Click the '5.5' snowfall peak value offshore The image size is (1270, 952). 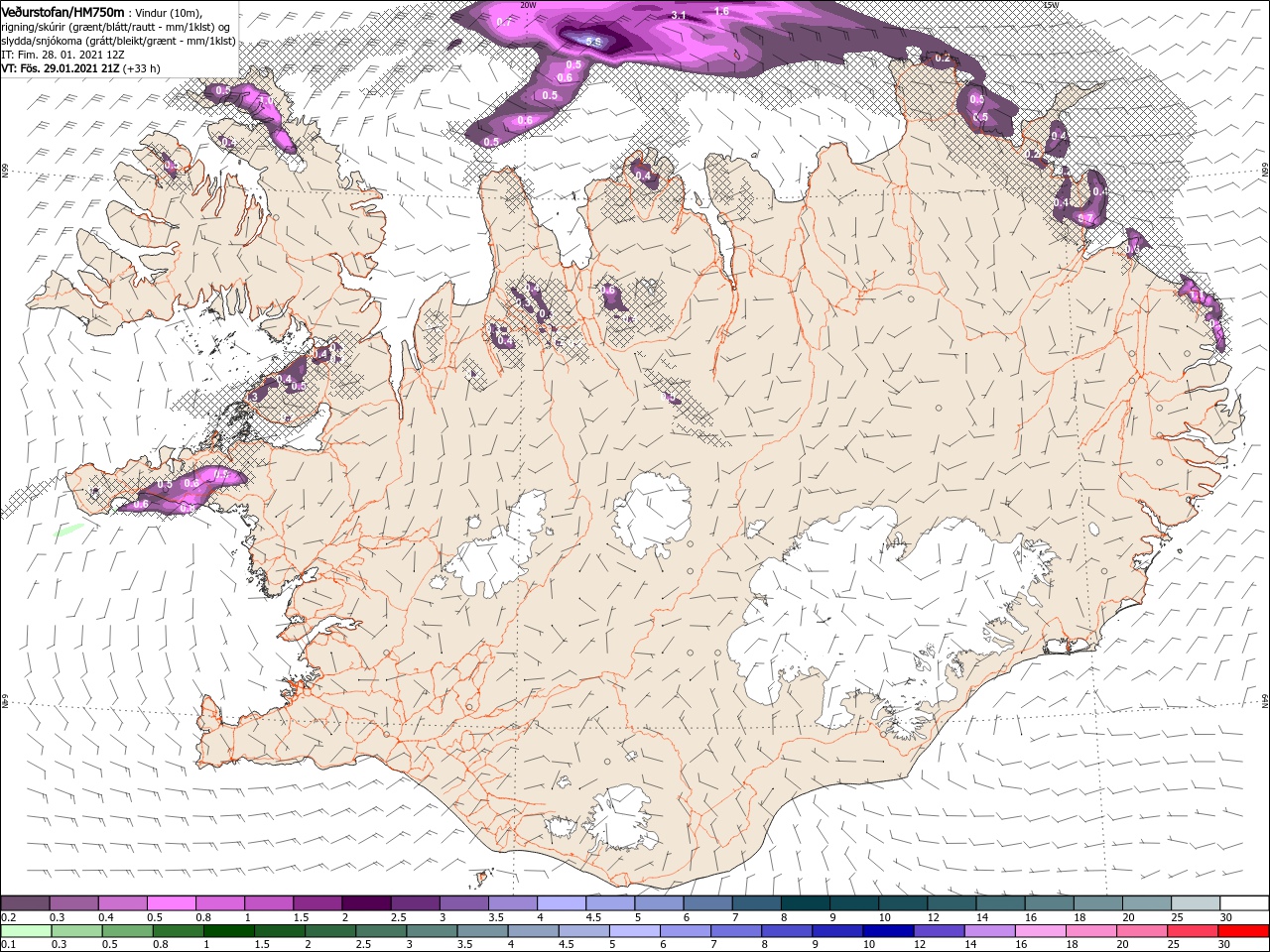(x=594, y=42)
